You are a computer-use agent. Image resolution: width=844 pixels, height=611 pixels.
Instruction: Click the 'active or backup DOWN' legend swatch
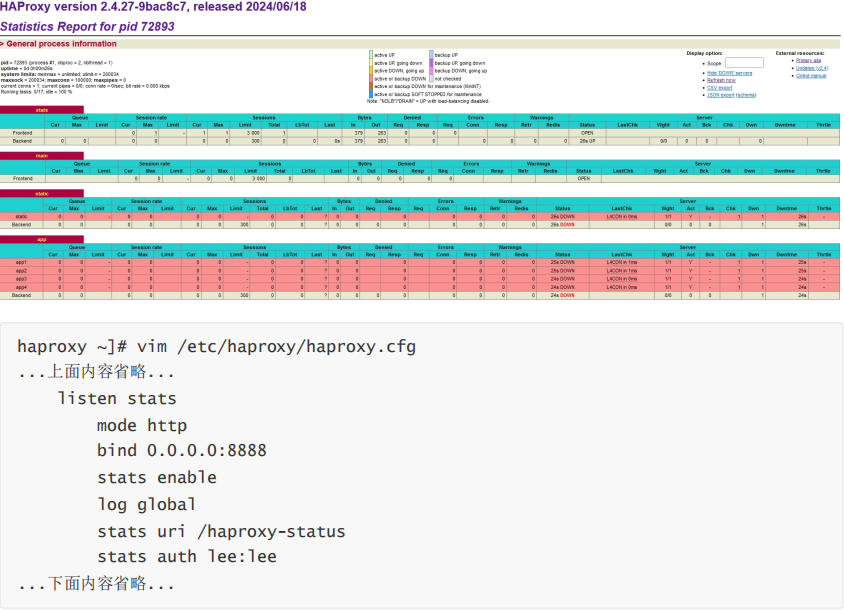tap(371, 79)
